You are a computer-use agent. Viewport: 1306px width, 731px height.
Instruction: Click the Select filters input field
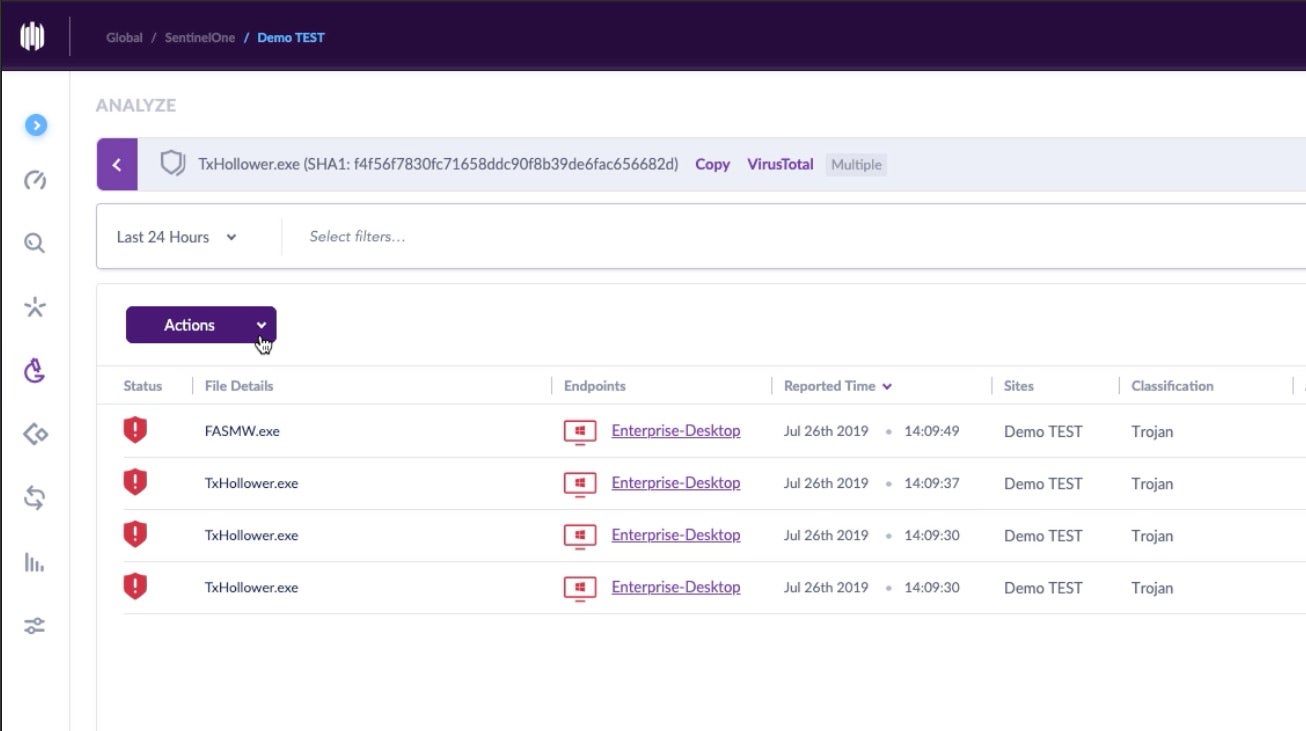pos(357,237)
